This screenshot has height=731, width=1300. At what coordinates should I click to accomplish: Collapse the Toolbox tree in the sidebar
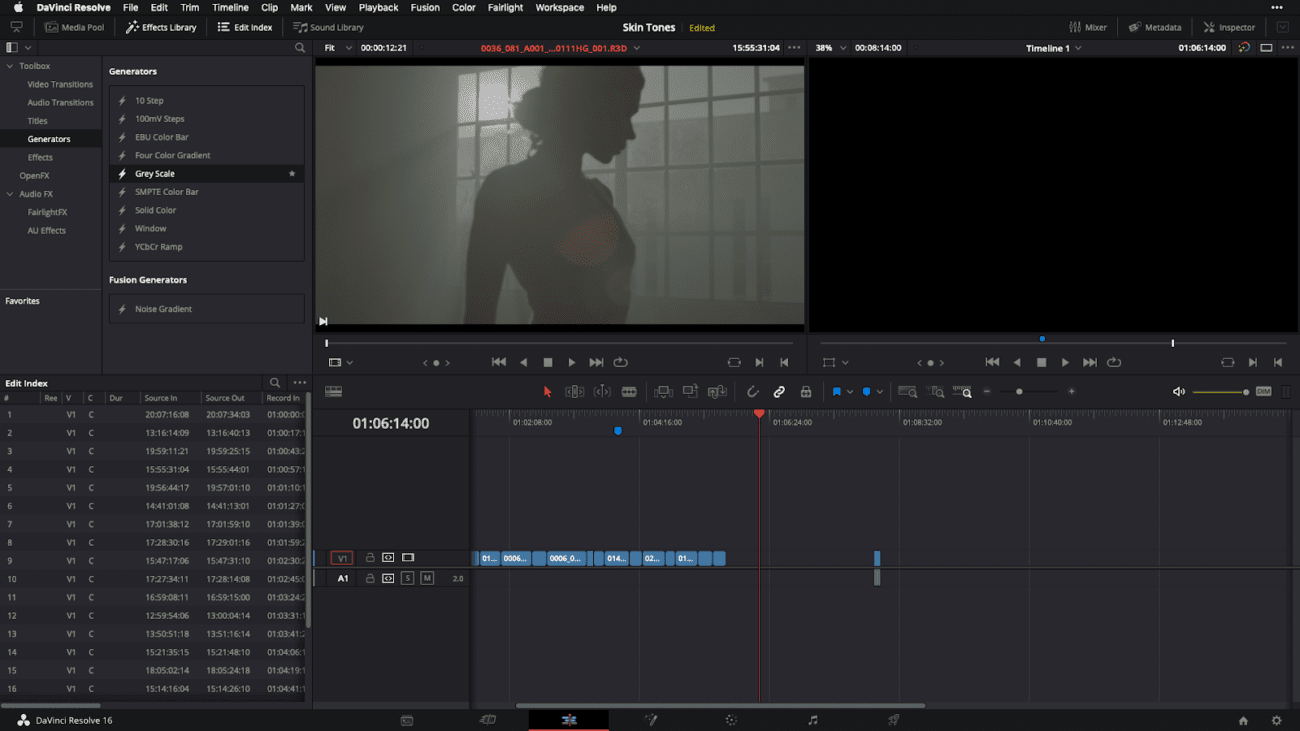10,65
